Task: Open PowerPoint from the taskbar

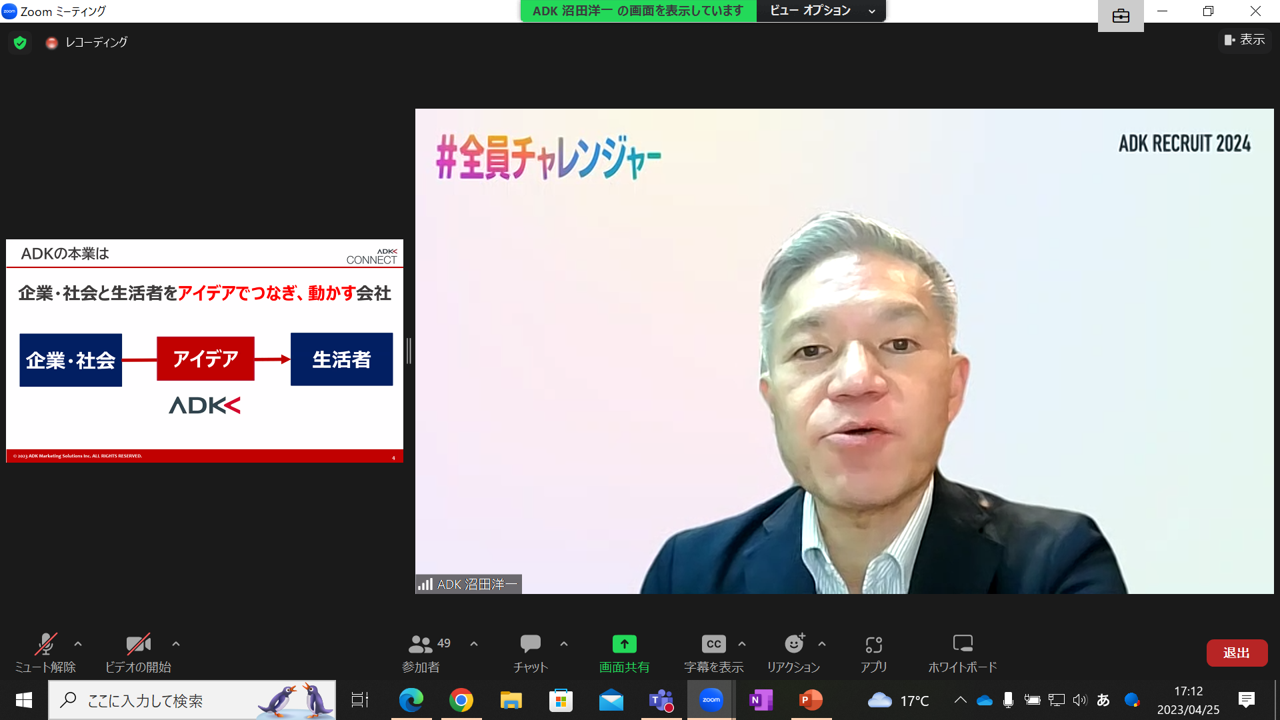Action: pyautogui.click(x=811, y=700)
